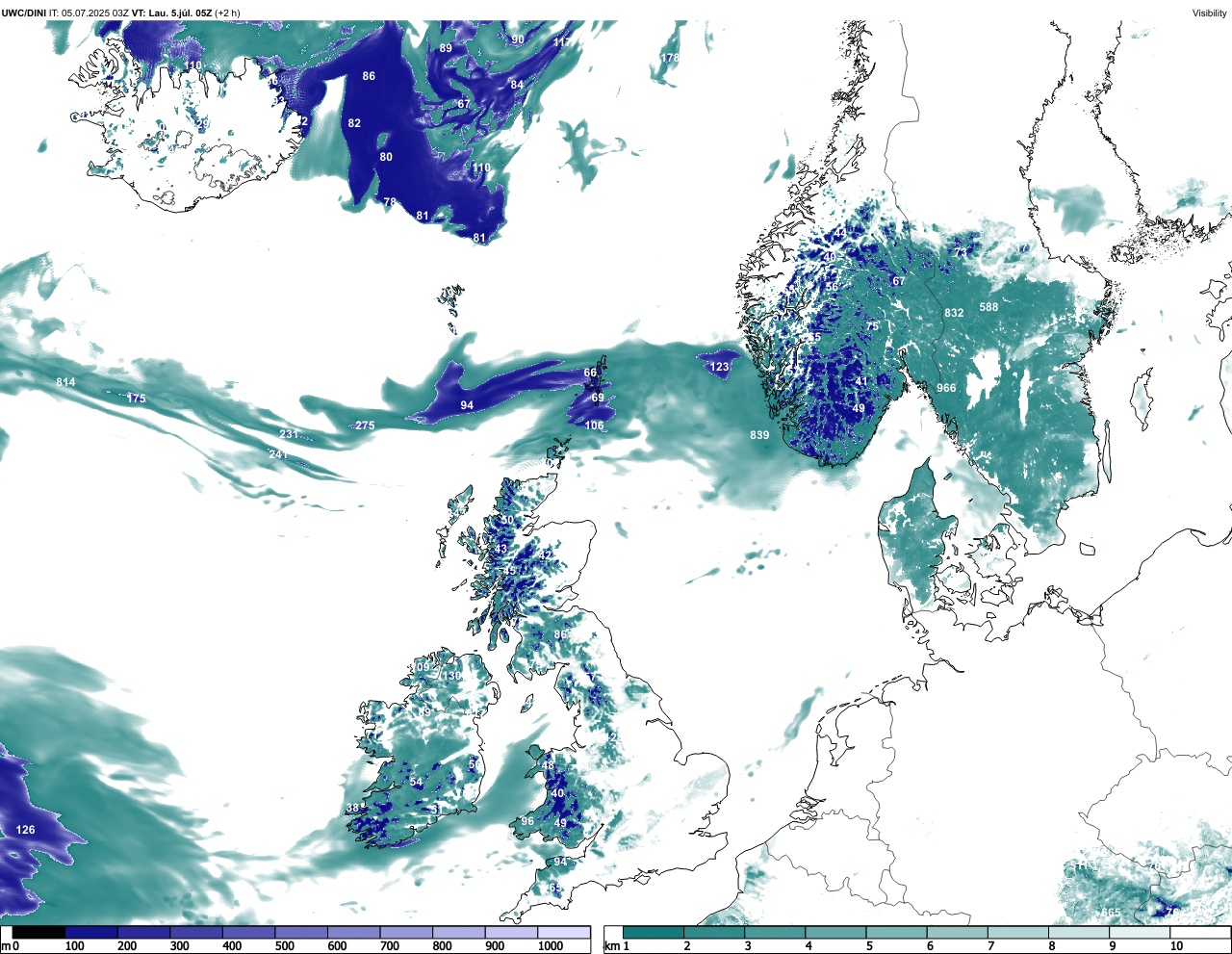The image size is (1232, 954).
Task: Pick the dark teal 1-2 km legend swatch
Action: click(x=654, y=932)
